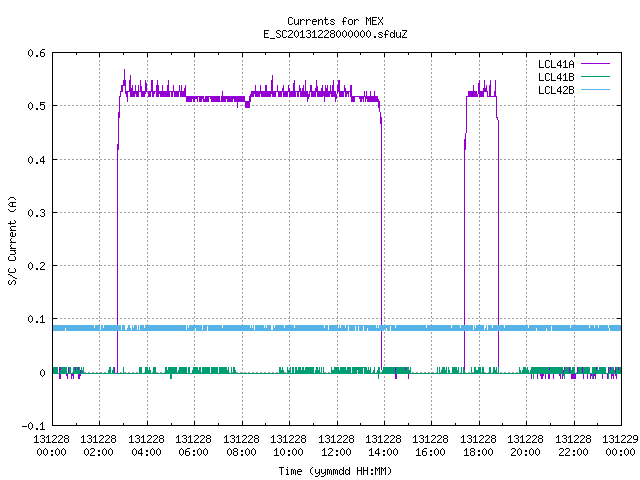Click the LCL42B legend label

tap(556, 90)
